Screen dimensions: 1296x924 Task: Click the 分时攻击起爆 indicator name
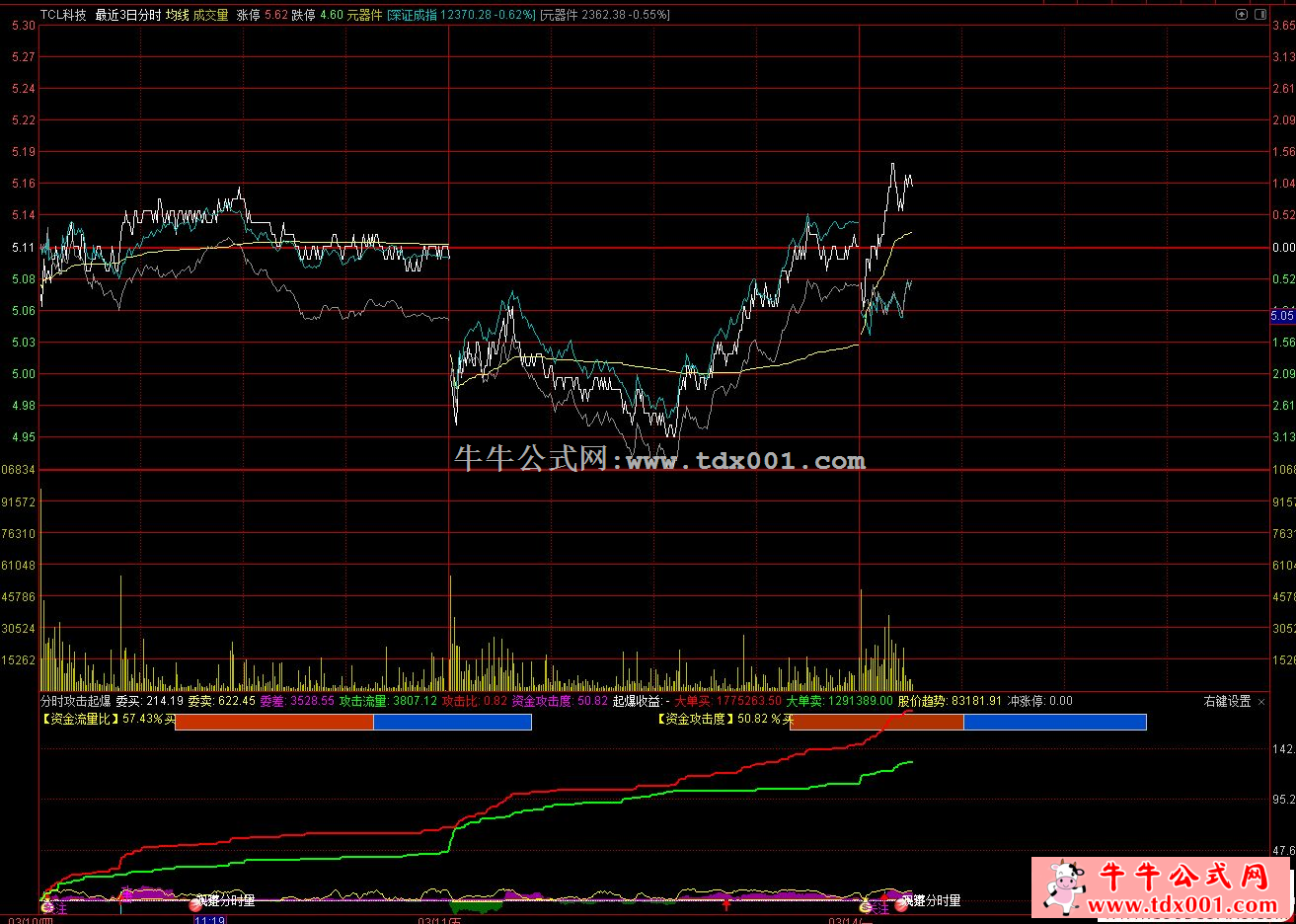pos(75,701)
